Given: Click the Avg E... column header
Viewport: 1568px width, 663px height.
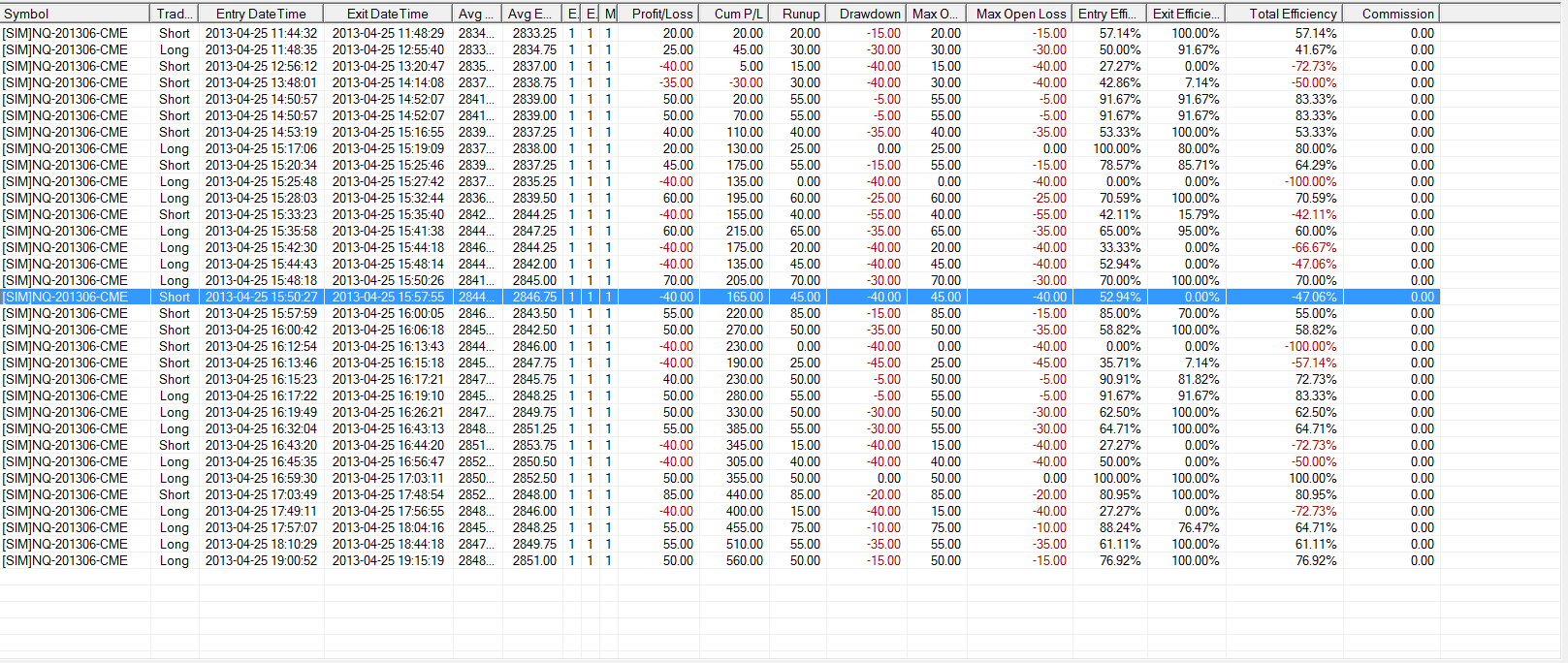Looking at the screenshot, I should [531, 14].
